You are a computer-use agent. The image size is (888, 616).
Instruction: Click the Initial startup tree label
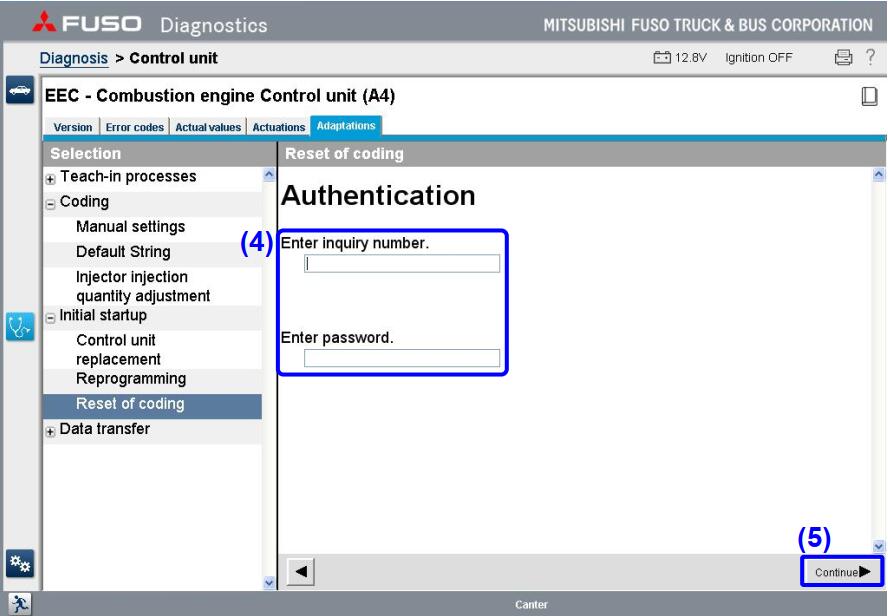click(x=103, y=315)
